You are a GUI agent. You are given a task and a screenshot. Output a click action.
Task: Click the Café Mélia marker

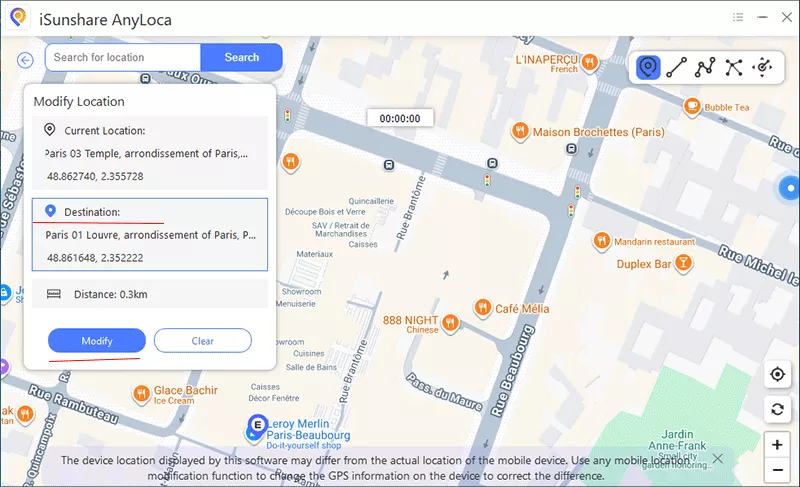point(483,308)
